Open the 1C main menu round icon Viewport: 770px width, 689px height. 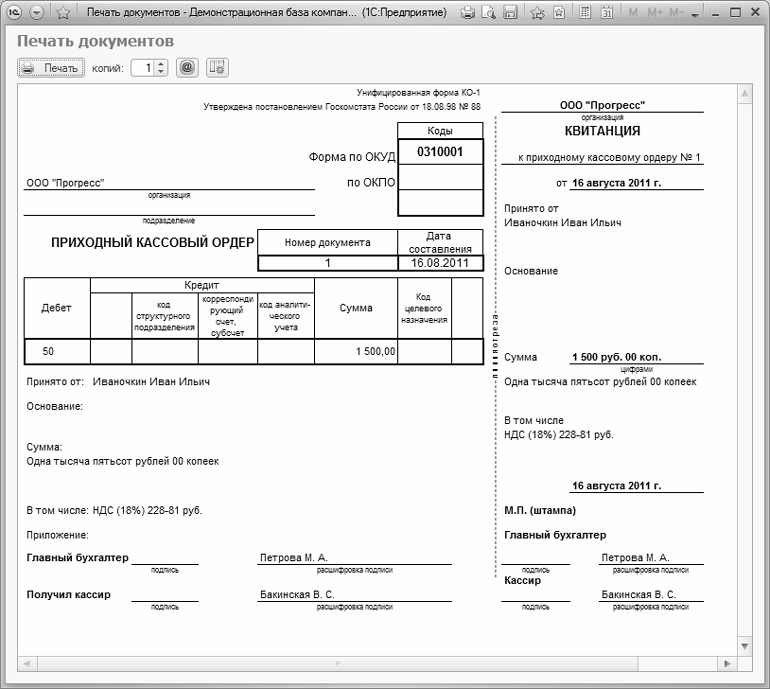pos(14,14)
